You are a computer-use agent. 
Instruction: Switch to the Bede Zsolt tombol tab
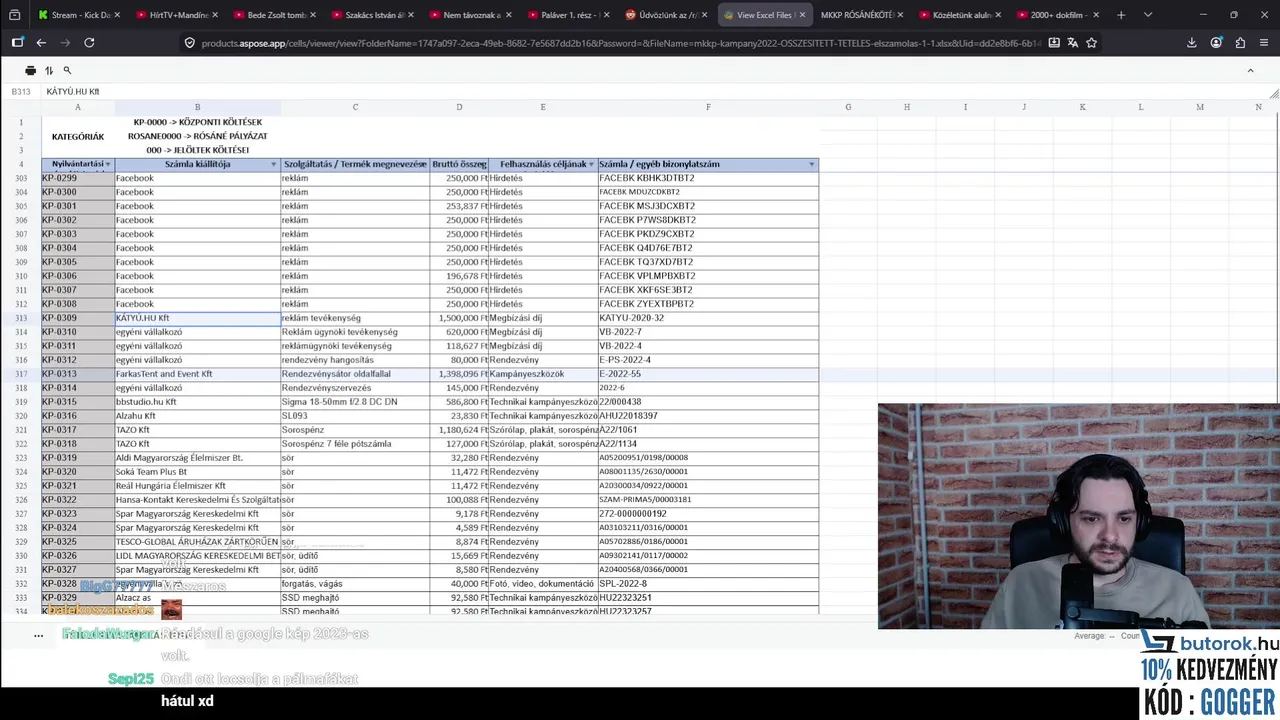(x=275, y=15)
